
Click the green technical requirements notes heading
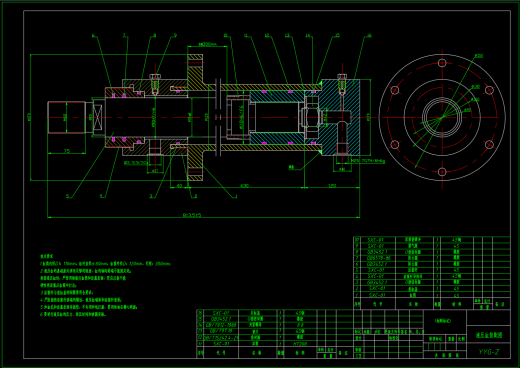click(47, 256)
